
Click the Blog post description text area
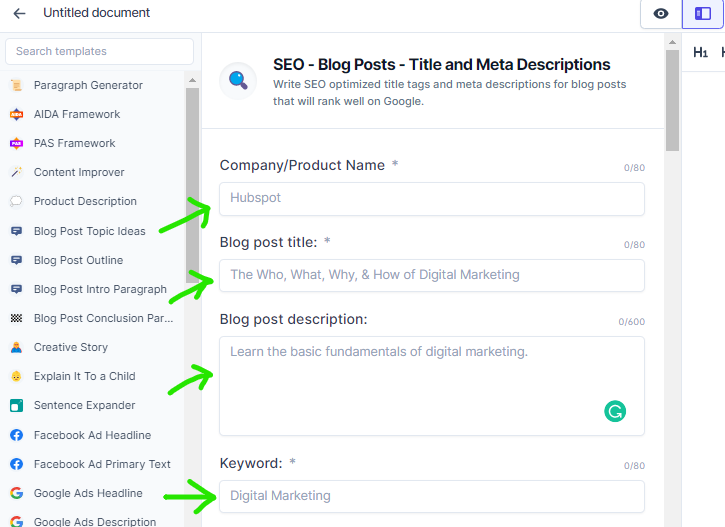pos(432,386)
